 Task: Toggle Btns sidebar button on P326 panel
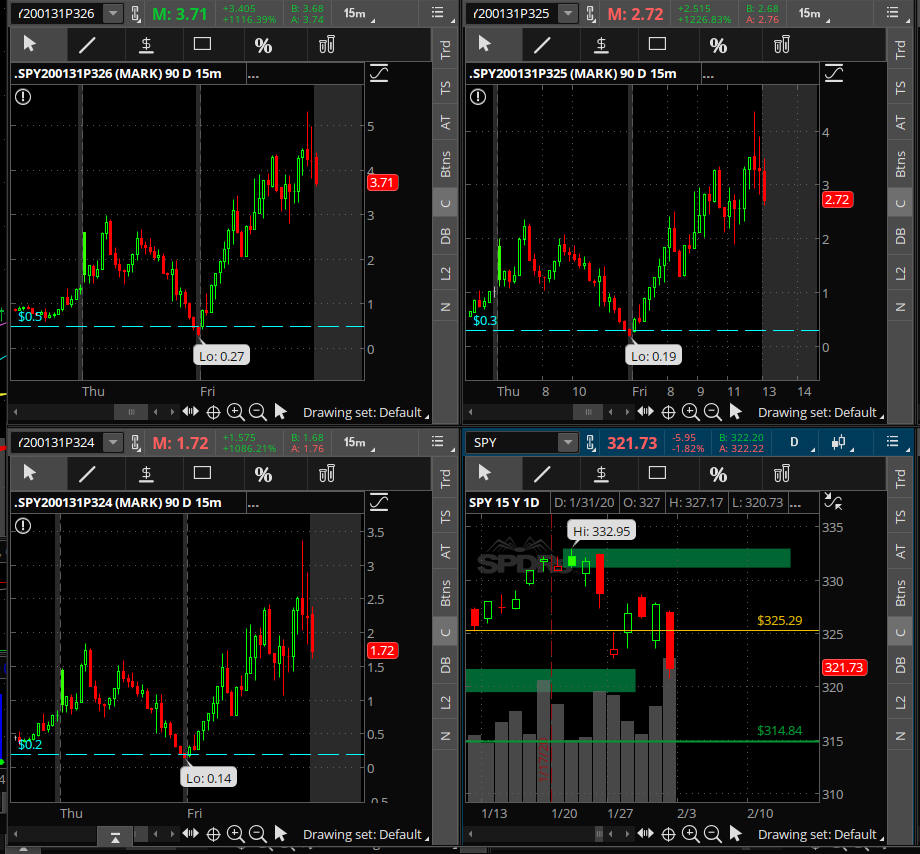coord(445,165)
